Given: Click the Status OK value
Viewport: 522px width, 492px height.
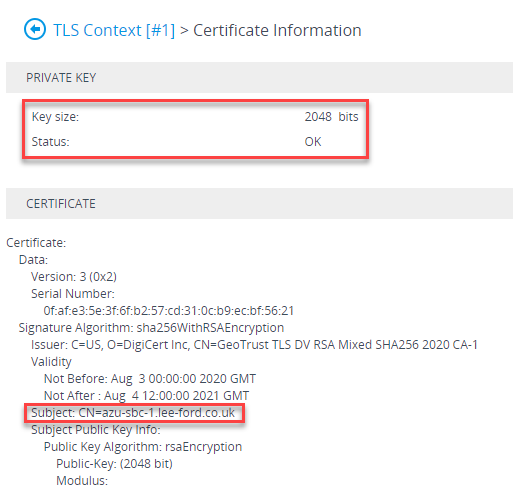Looking at the screenshot, I should point(313,142).
